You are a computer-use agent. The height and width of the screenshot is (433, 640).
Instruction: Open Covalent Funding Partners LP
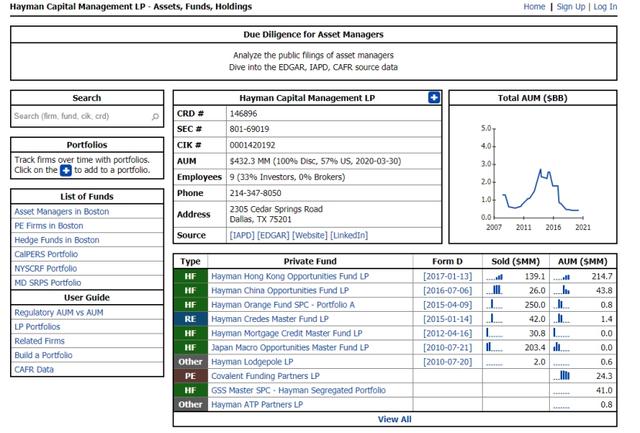pos(265,376)
